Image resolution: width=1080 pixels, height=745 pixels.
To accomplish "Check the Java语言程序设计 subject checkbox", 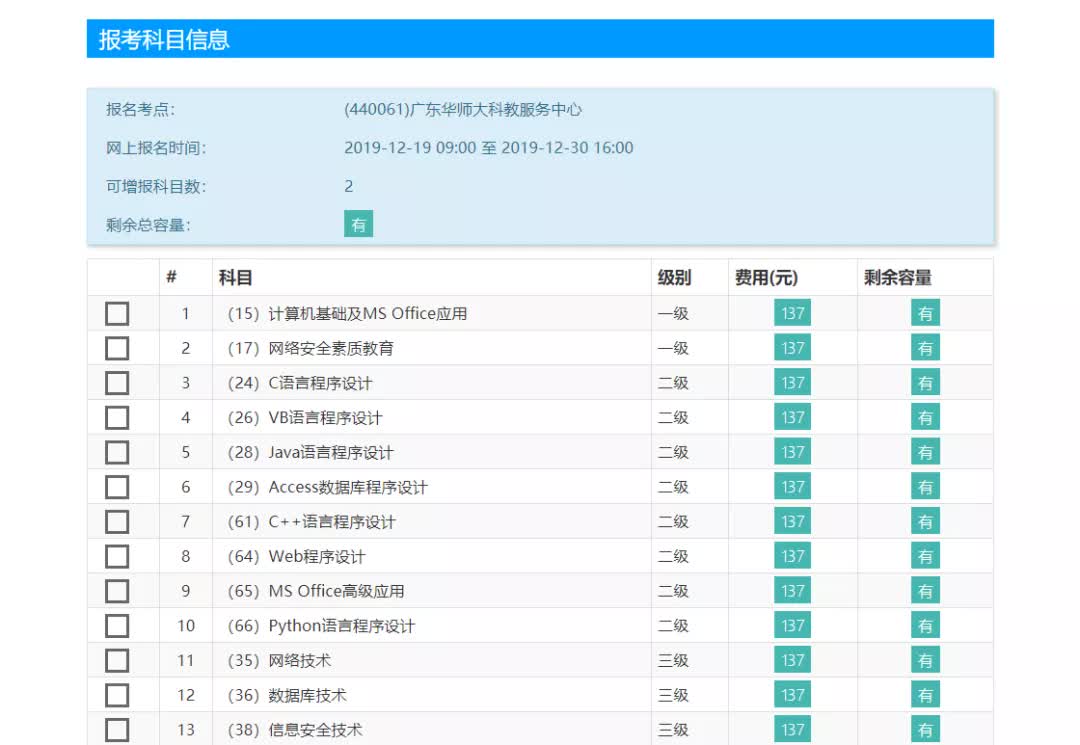I will click(117, 451).
